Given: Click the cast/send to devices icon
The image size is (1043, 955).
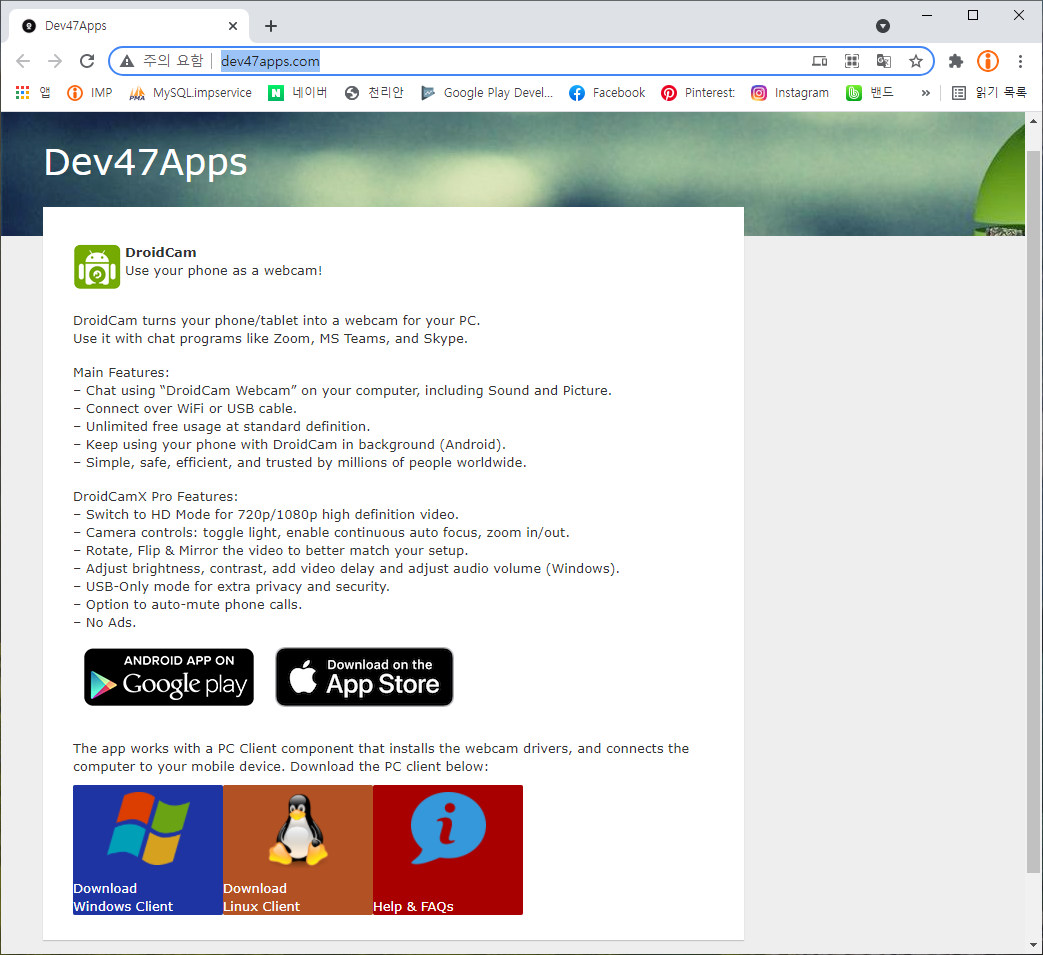Looking at the screenshot, I should (x=820, y=61).
